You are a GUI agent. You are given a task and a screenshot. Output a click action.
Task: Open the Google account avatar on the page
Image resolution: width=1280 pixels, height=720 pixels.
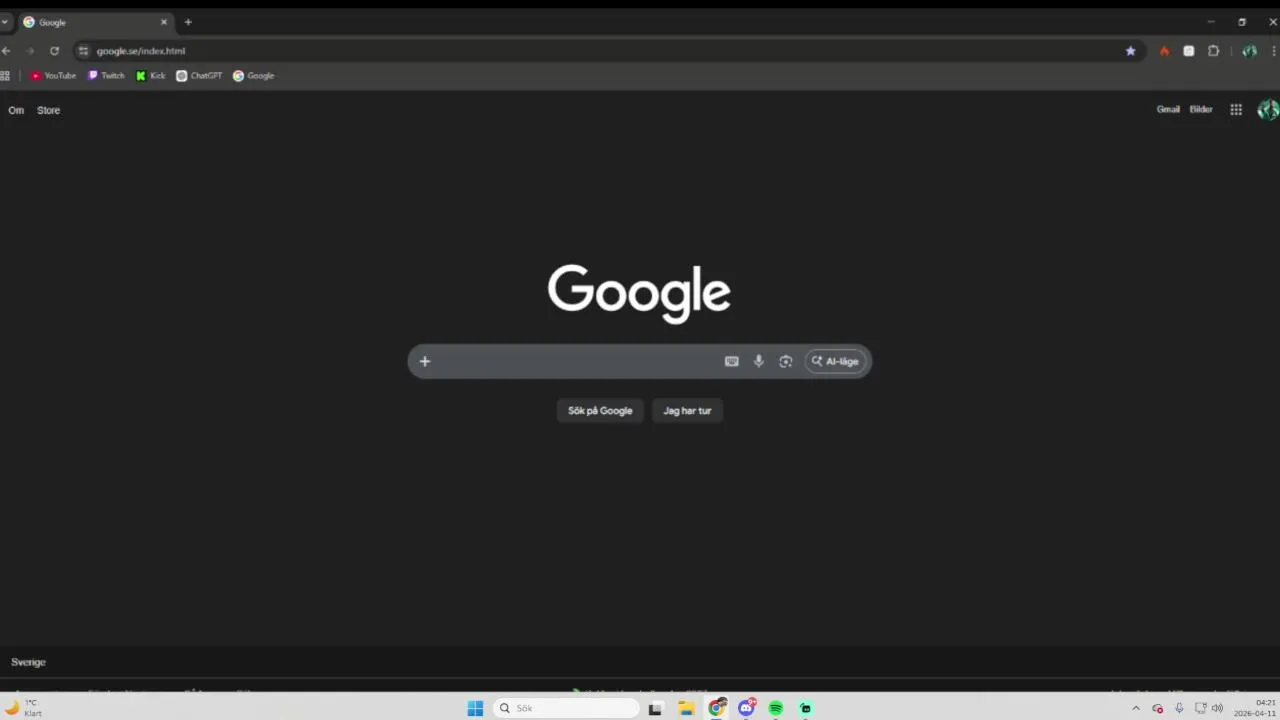coord(1268,110)
